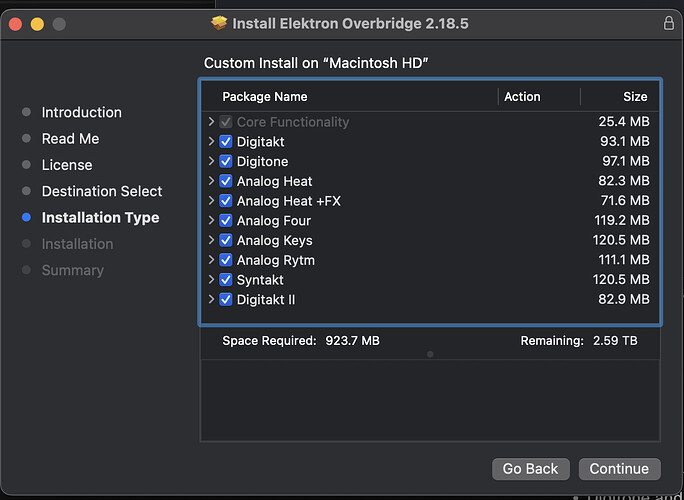Uncheck the Digitakt II checkbox
This screenshot has height=500, width=684.
226,300
